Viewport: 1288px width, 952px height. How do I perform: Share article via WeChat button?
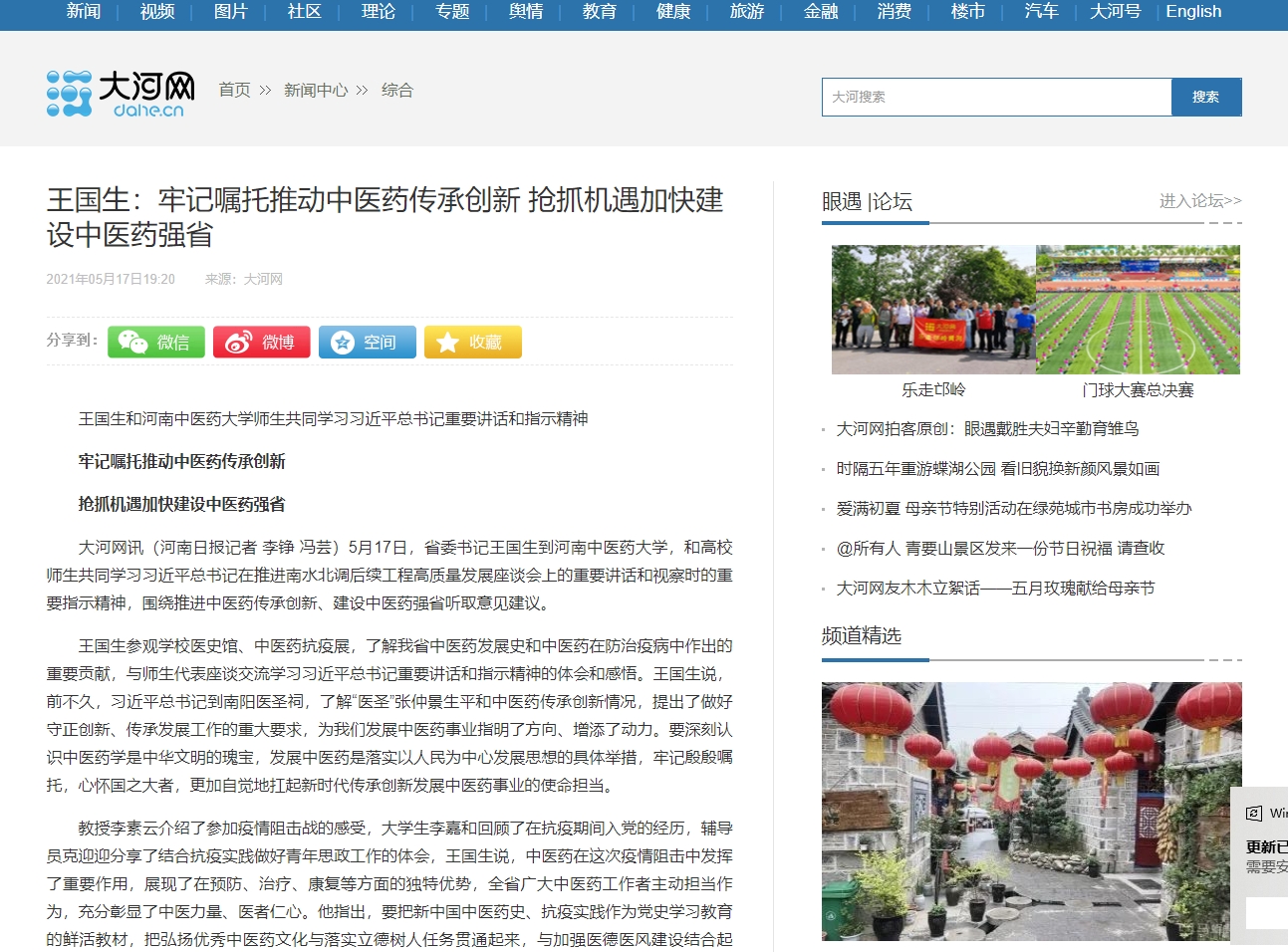tap(156, 342)
